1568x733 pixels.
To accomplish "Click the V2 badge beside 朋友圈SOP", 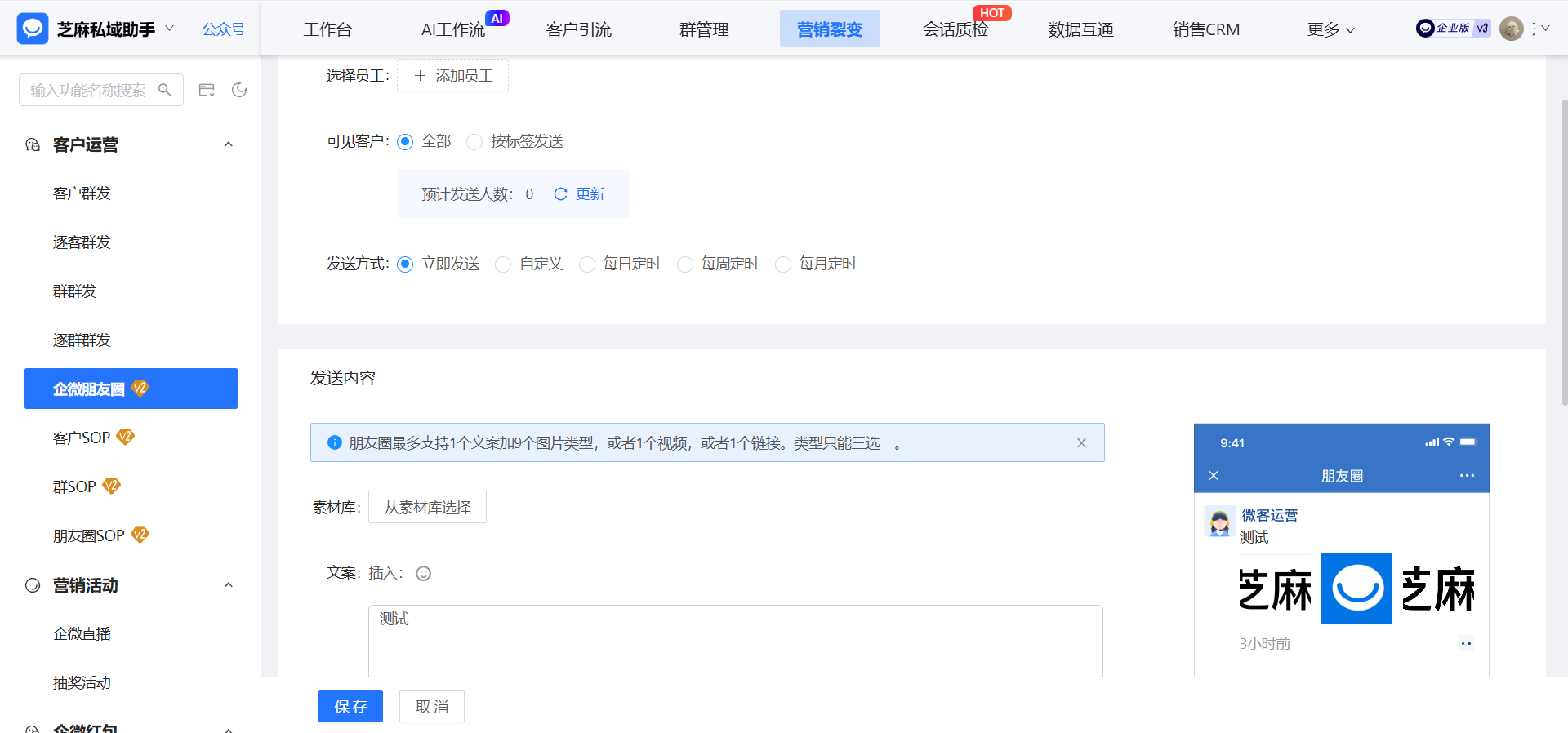I will [140, 535].
